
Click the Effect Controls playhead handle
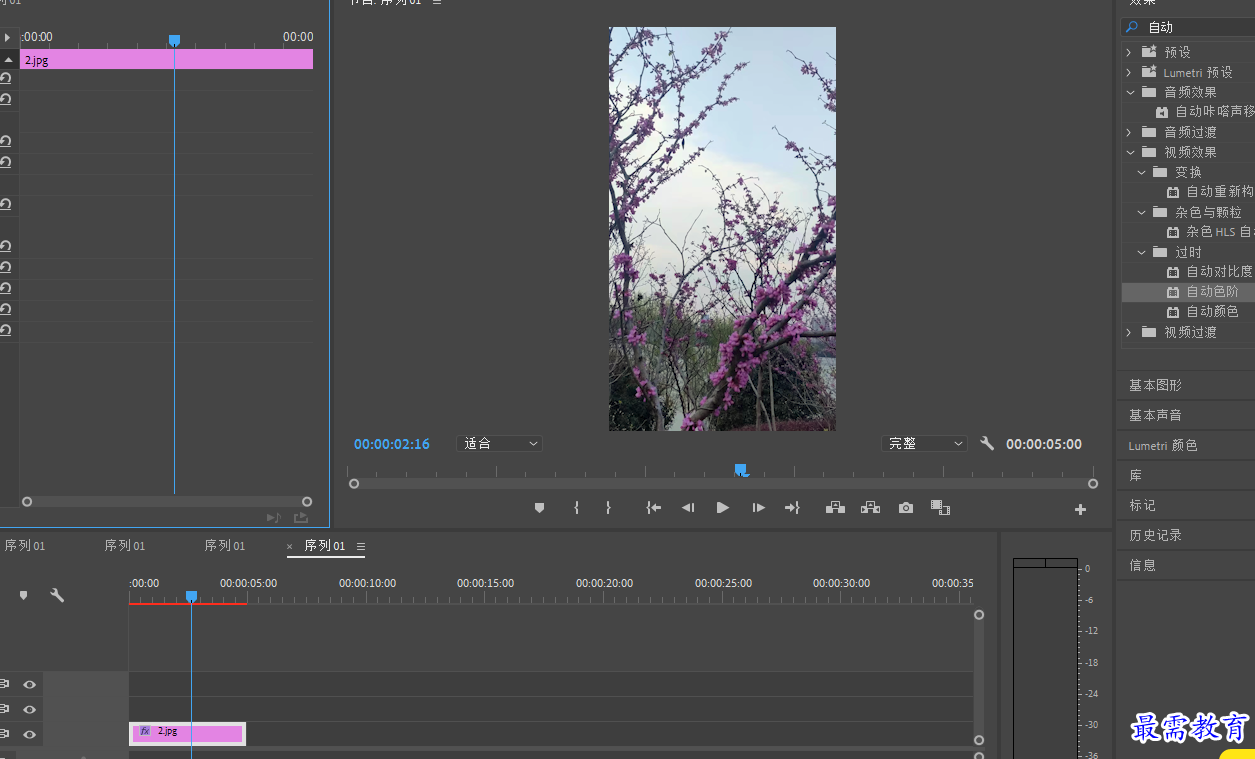tap(174, 40)
